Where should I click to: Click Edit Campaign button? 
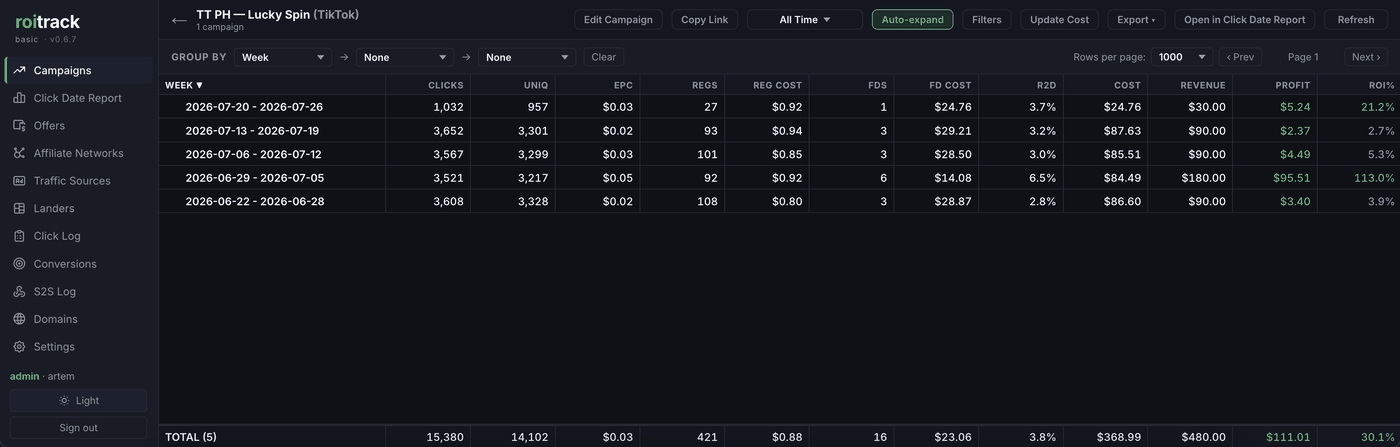[618, 20]
